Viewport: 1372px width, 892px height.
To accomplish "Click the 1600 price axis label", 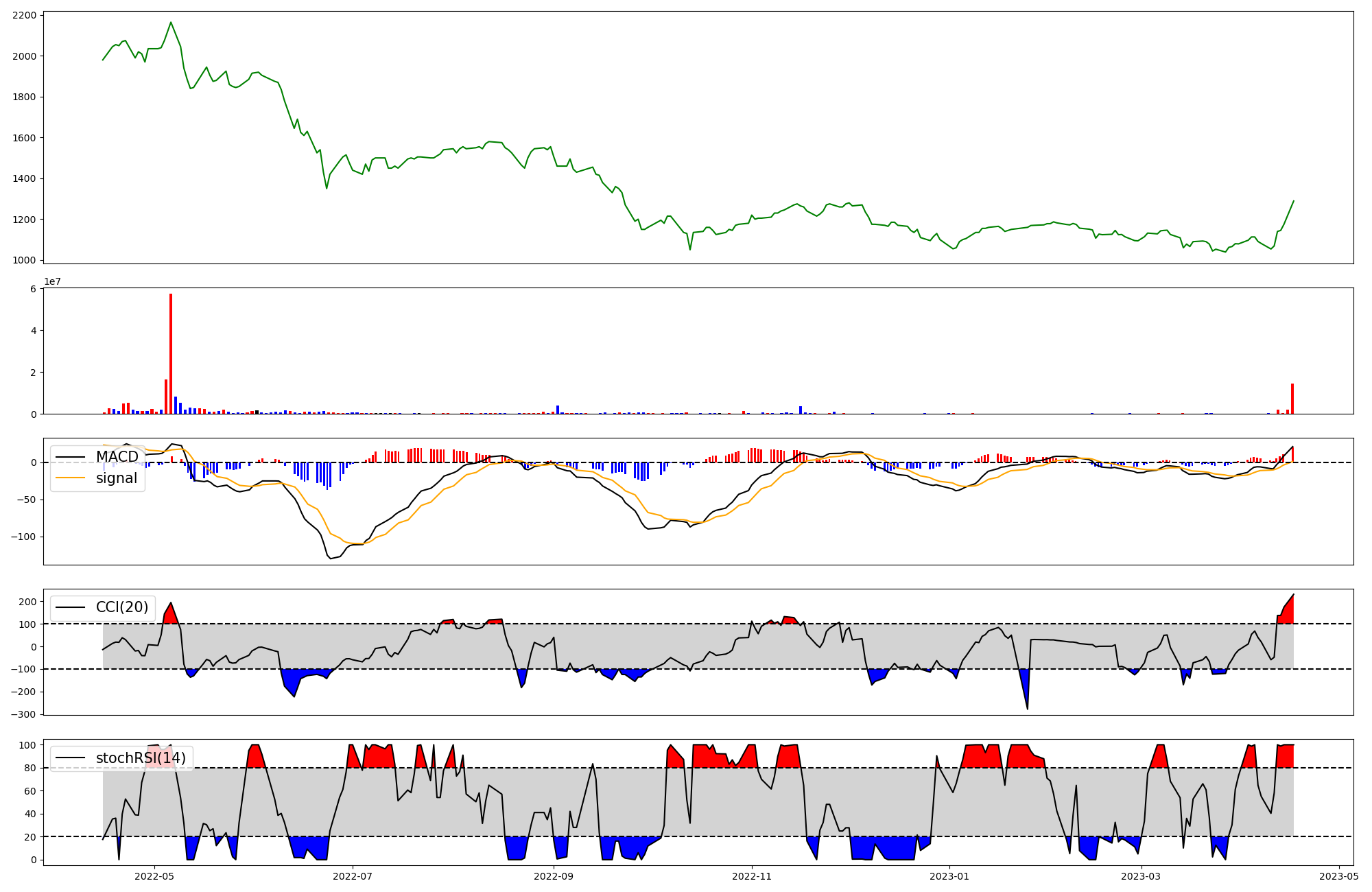I will pyautogui.click(x=24, y=138).
